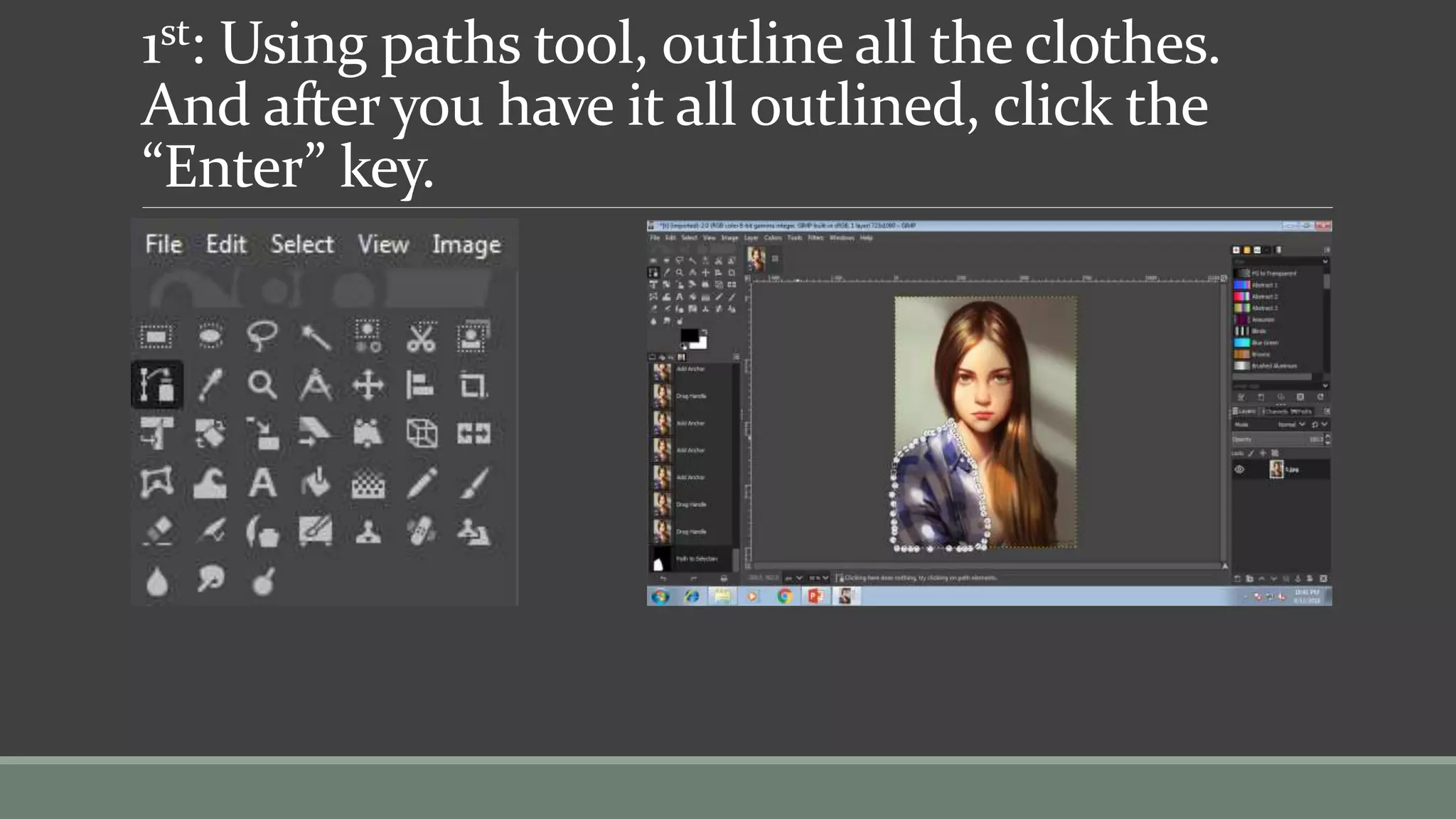Open Edit menu in the enlarged picture
Screen dimensions: 1456x819
226,244
